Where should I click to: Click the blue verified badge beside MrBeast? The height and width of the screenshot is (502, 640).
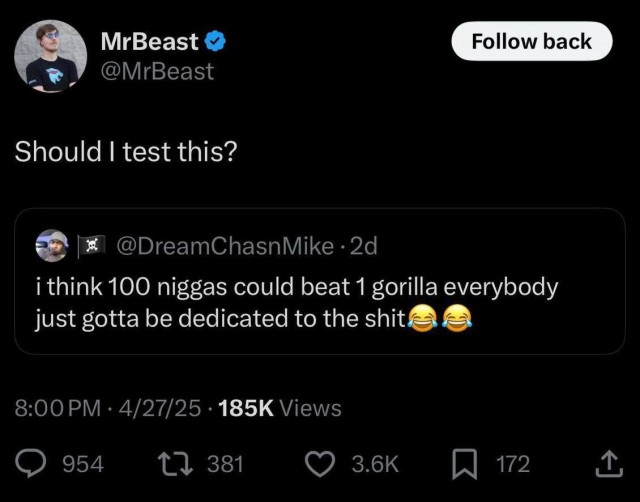(215, 42)
